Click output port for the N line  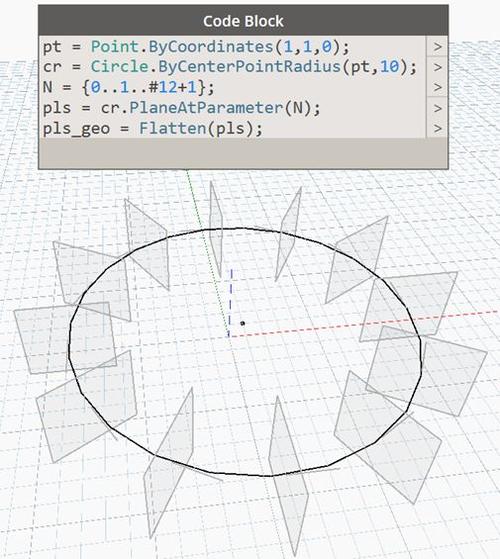[437, 87]
